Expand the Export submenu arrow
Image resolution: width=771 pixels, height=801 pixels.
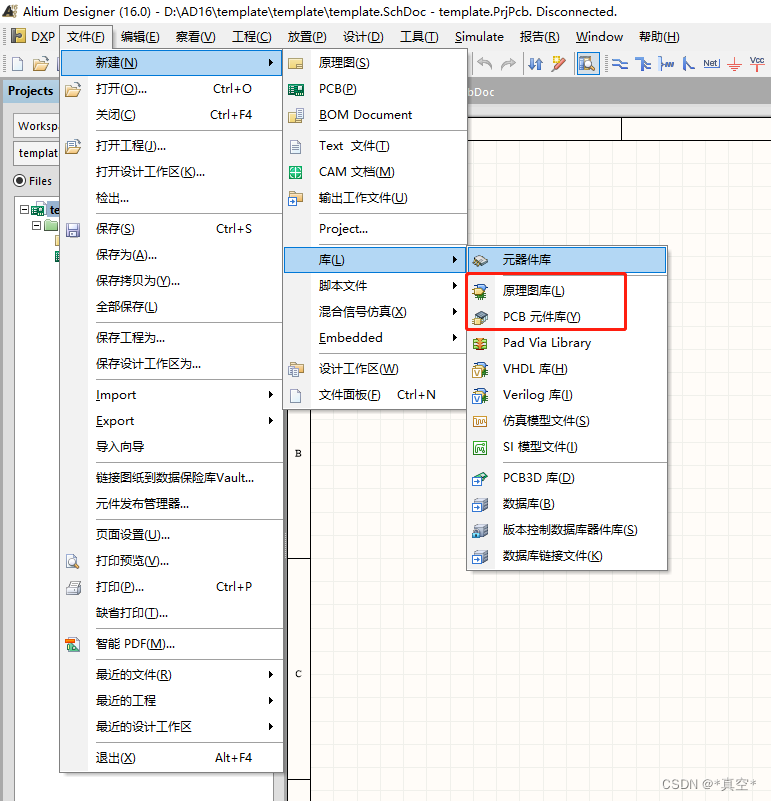[271, 421]
